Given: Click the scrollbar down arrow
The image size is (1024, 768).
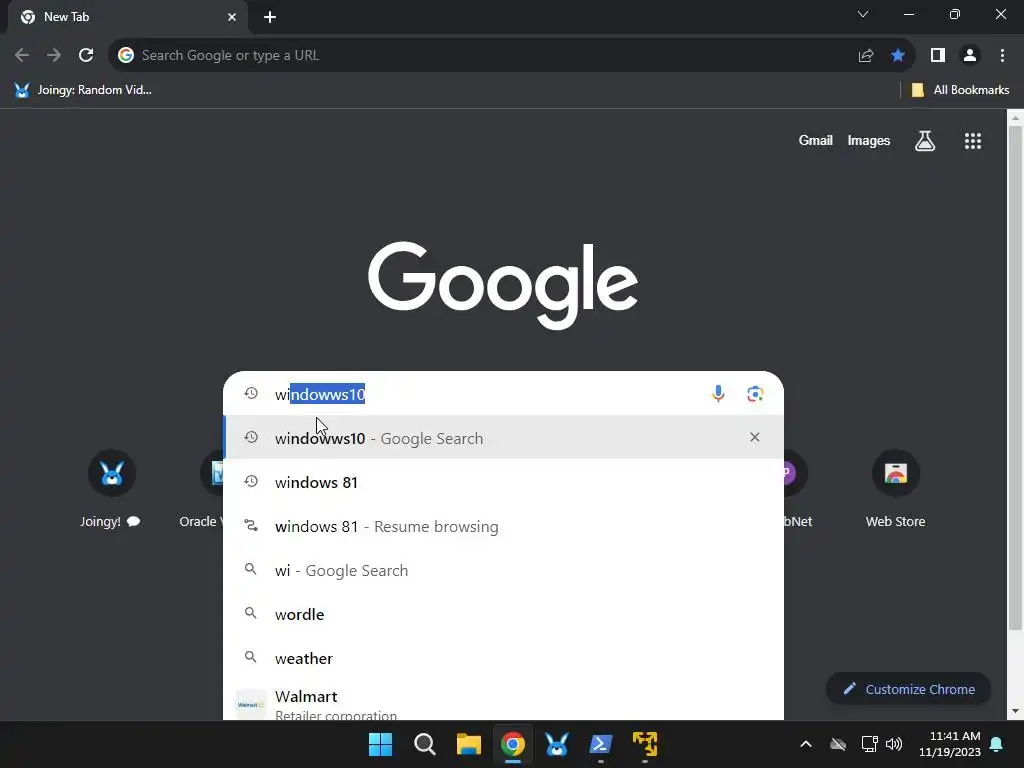Looking at the screenshot, I should click(1014, 711).
